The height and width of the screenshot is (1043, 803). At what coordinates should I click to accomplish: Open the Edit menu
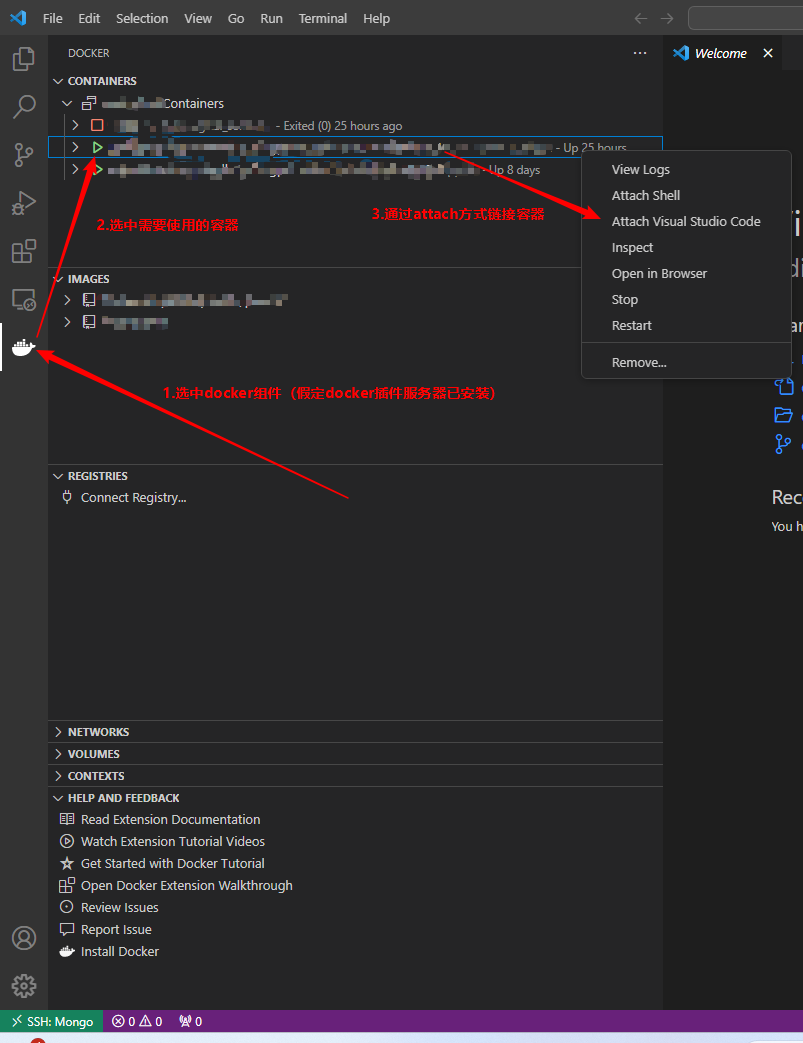89,19
